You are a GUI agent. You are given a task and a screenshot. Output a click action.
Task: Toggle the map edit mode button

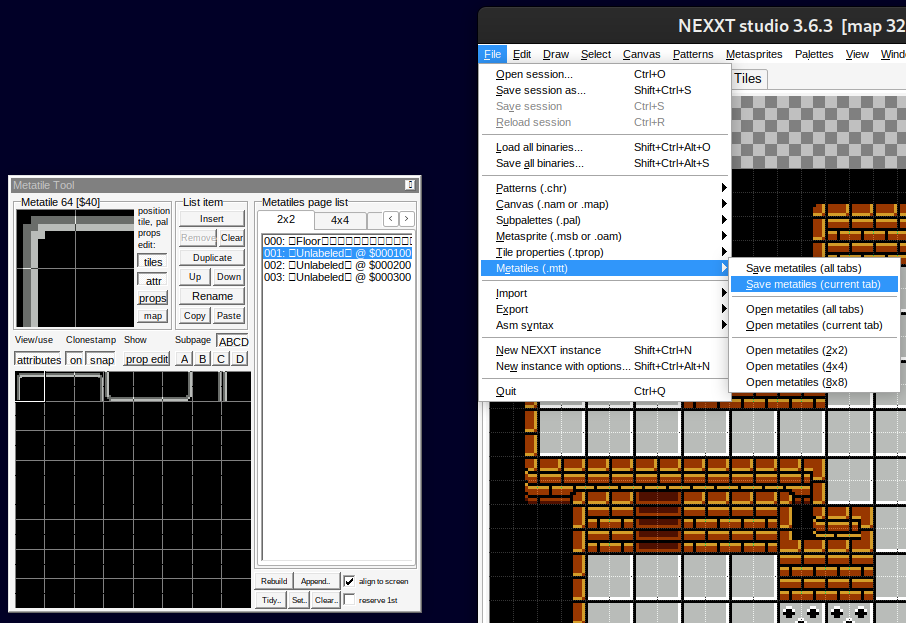[153, 316]
